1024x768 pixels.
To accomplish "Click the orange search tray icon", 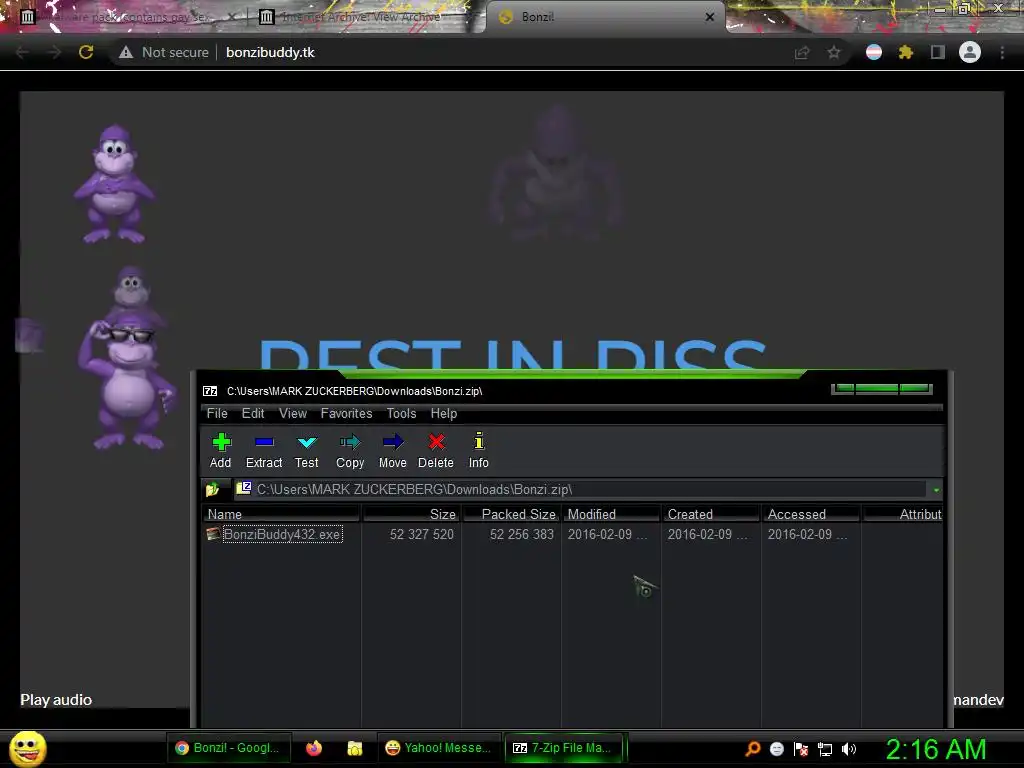I will point(753,749).
